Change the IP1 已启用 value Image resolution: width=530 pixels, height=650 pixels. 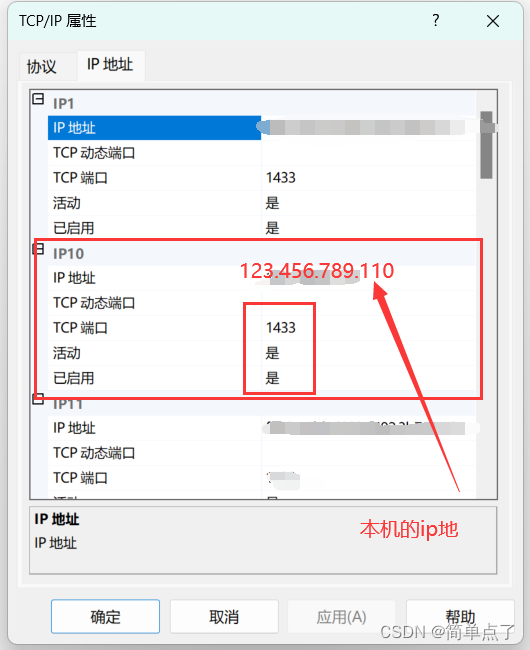(x=368, y=228)
